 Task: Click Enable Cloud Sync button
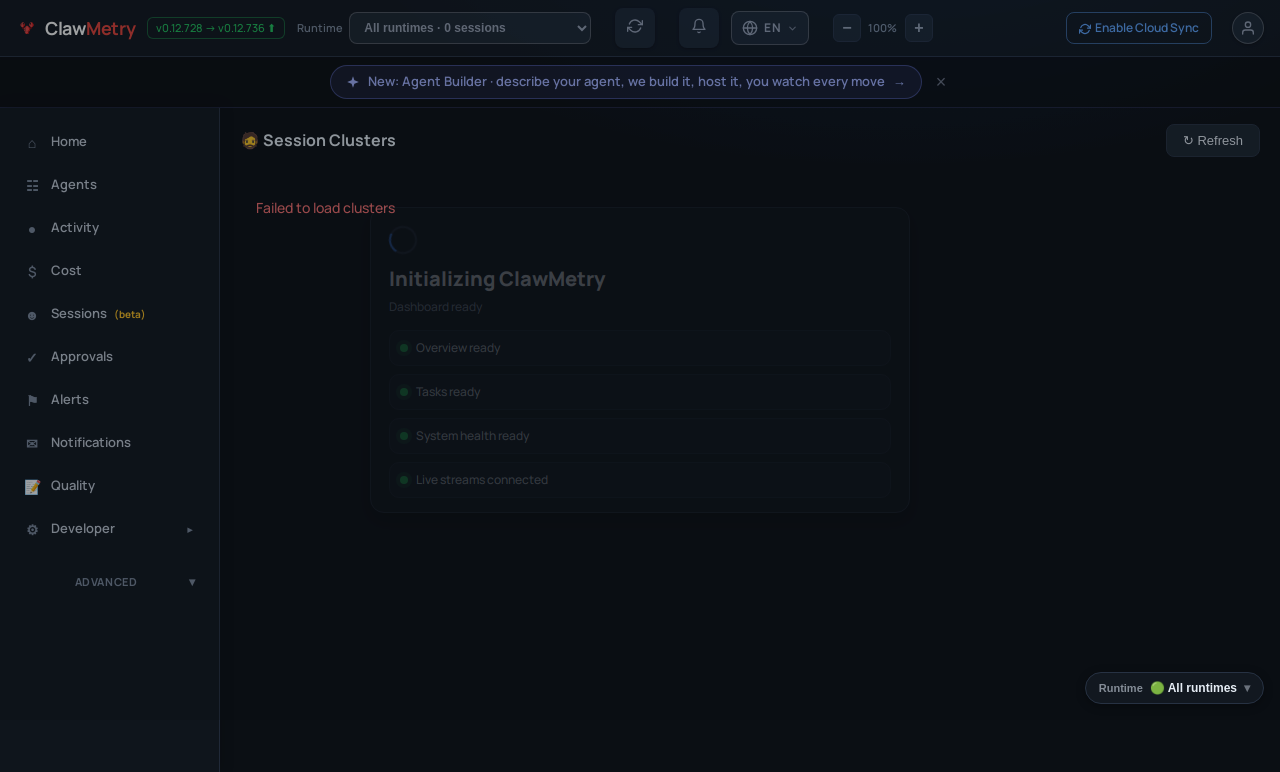point(1139,28)
